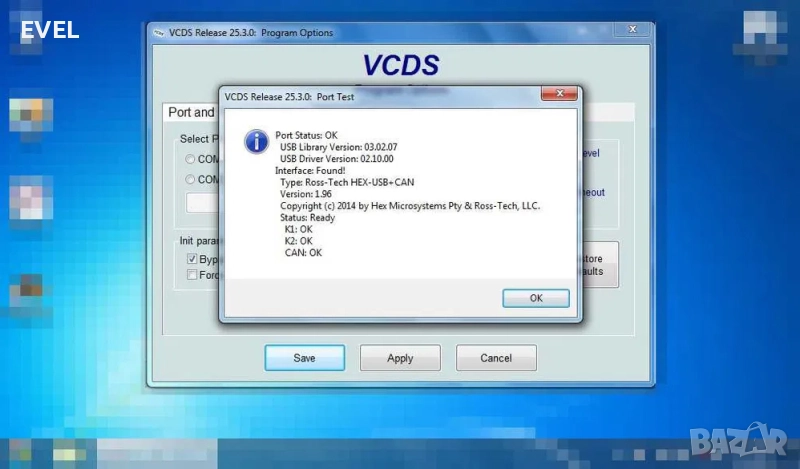Click the VCDS icon in Program Options title bar
This screenshot has height=469, width=800.
[160, 33]
